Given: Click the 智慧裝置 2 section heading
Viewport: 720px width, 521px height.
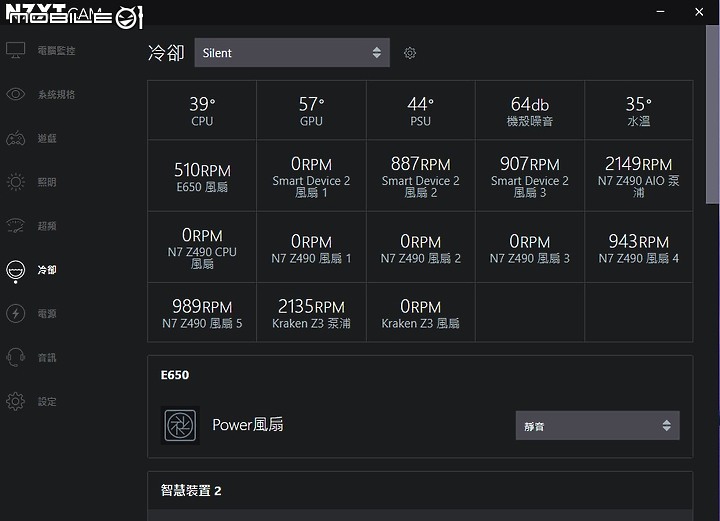Looking at the screenshot, I should click(191, 490).
